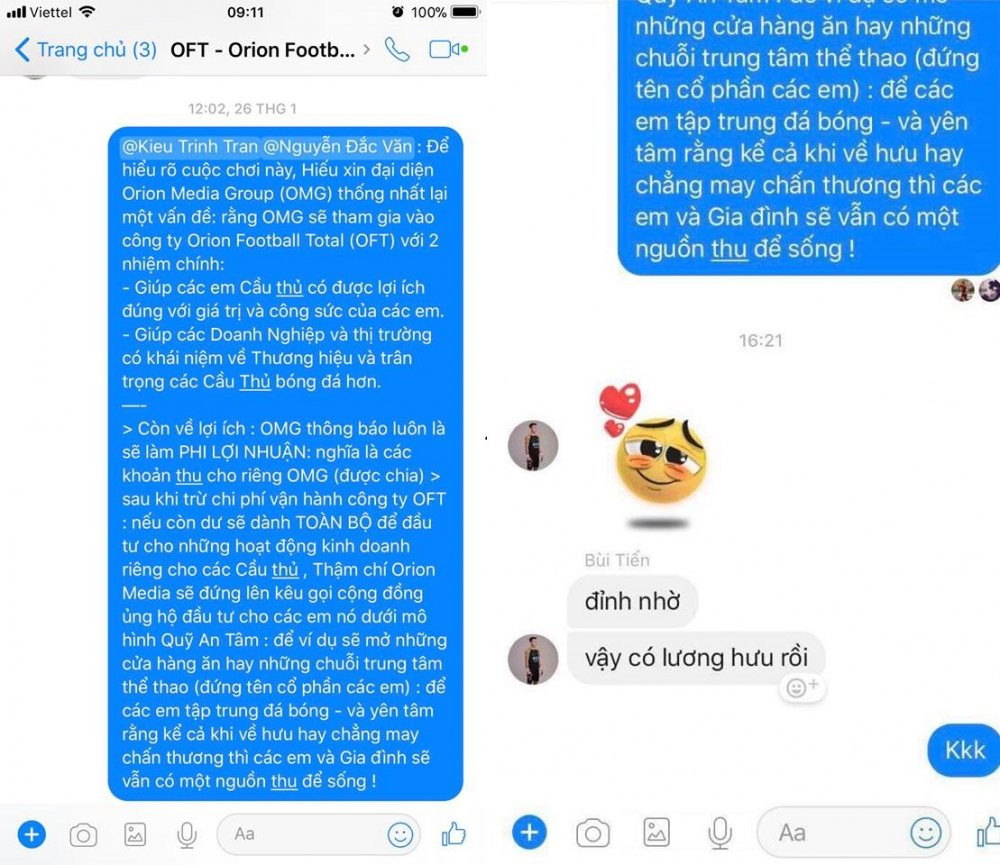Screen dimensions: 1000x865
Task: Focus the left Aa message input field
Action: 319,834
